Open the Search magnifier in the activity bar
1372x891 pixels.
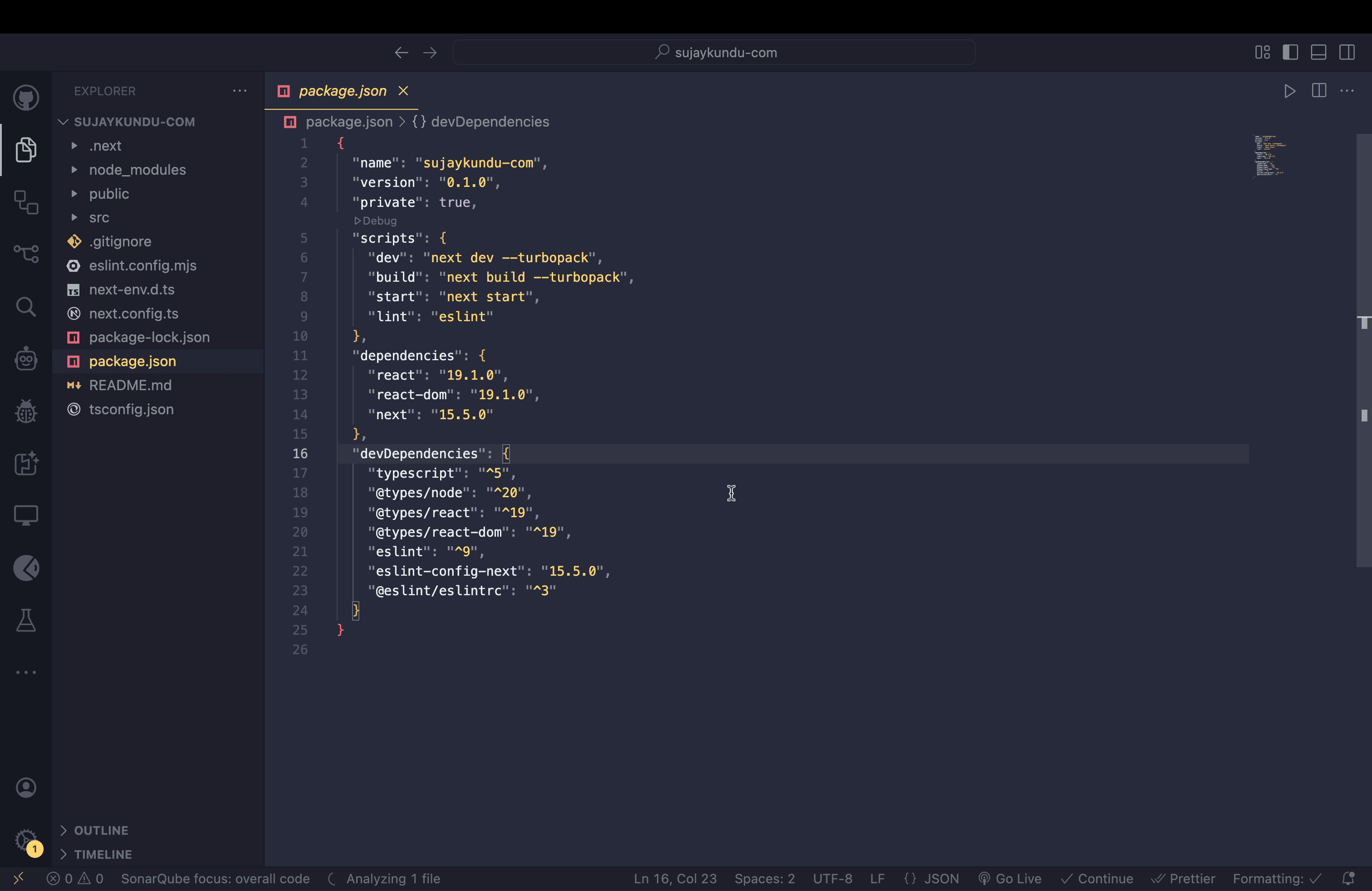26,307
